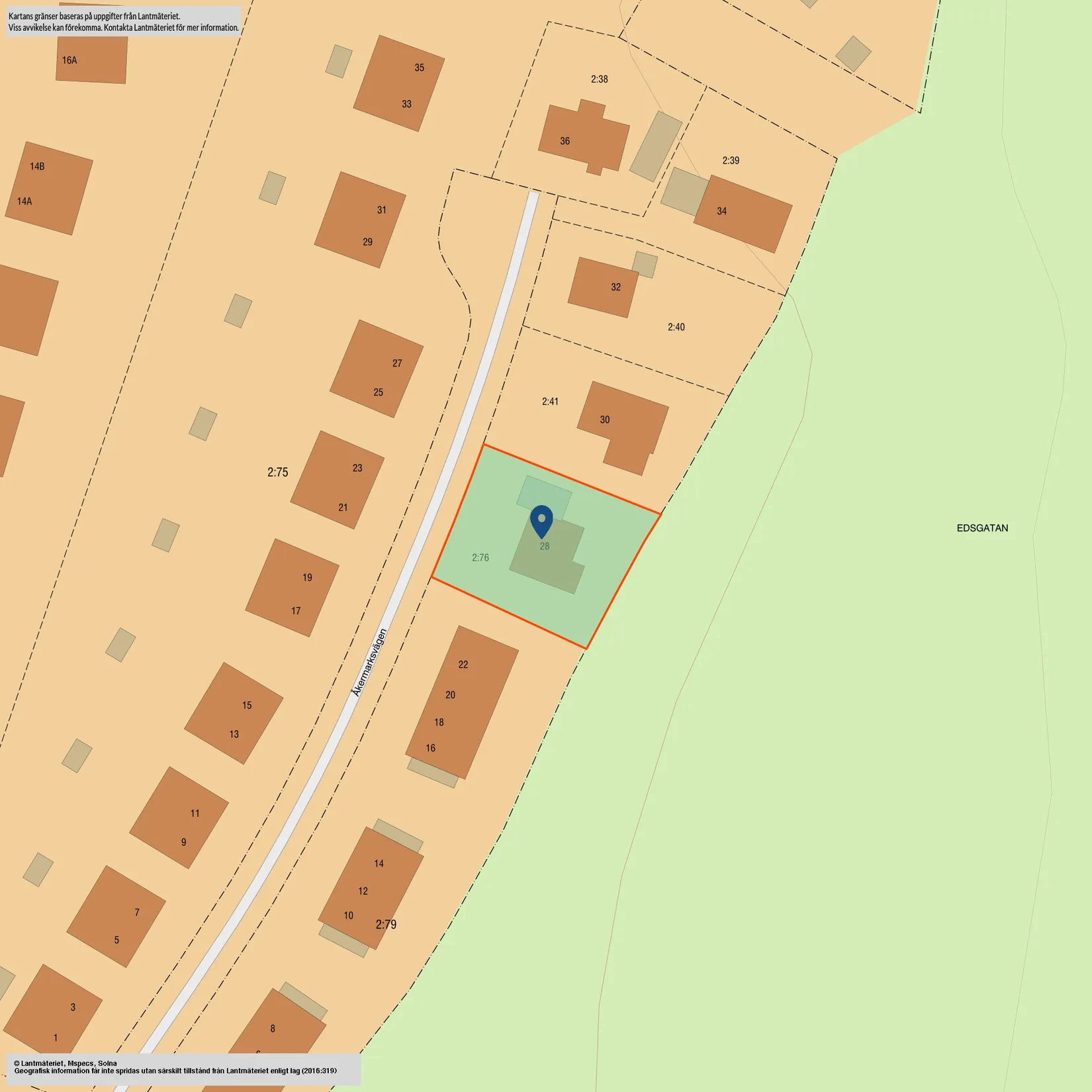This screenshot has width=1092, height=1092.
Task: Click house number 13 label
Action: point(234,735)
